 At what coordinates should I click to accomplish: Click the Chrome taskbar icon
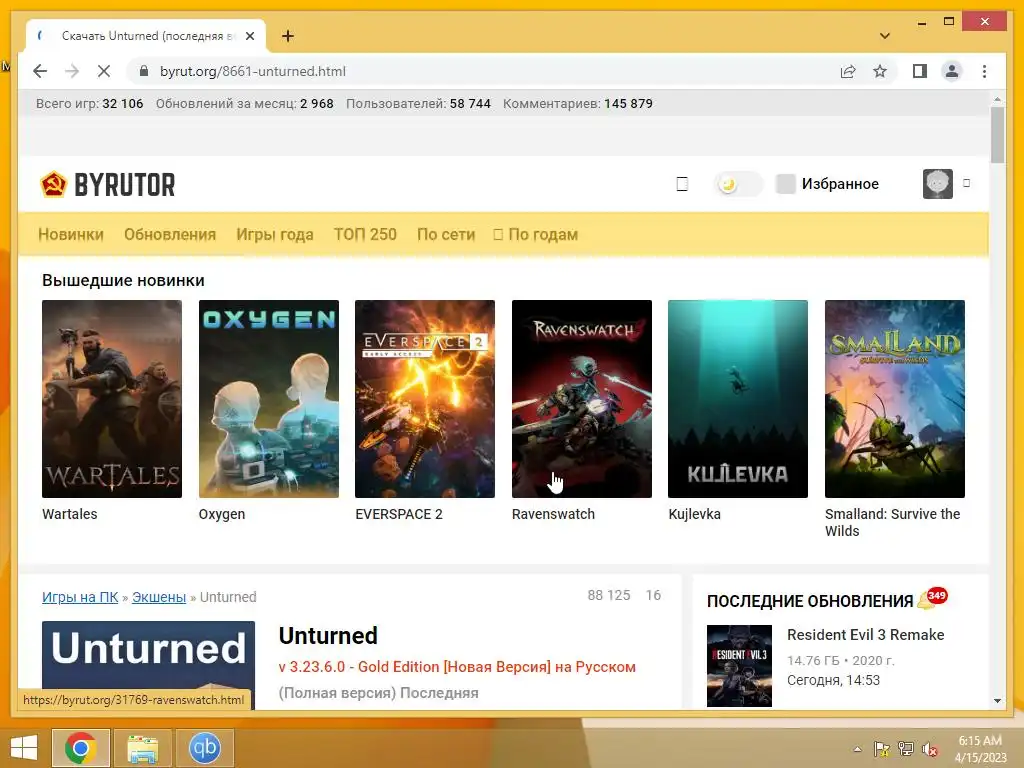coord(80,748)
